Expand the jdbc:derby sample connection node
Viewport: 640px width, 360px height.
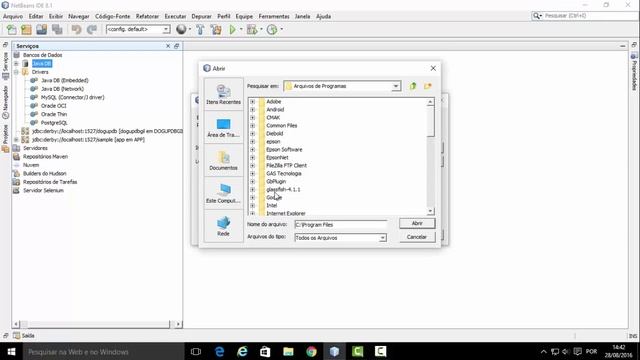pyautogui.click(x=16, y=140)
